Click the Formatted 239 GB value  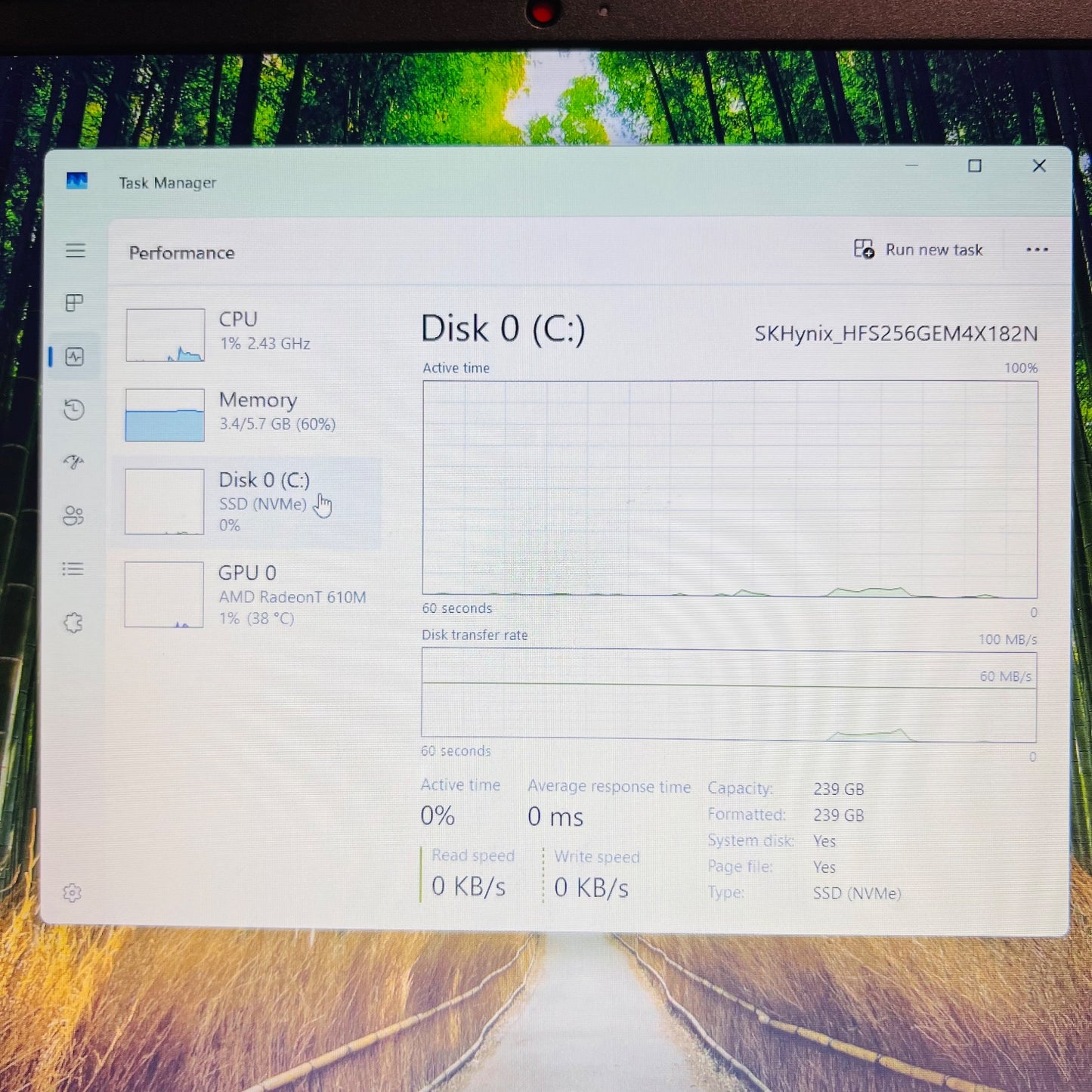coord(839,815)
